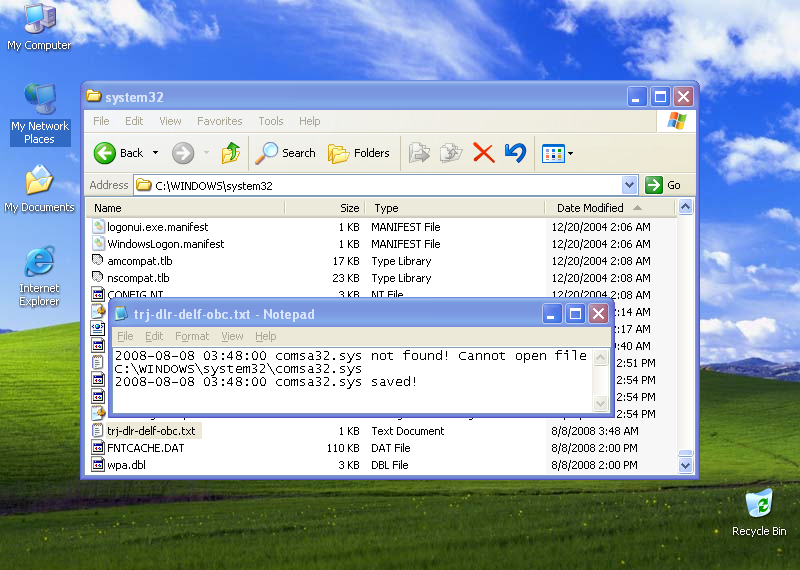The image size is (800, 570).
Task: Click the MANIFEST File type of logonui.exe.manifest
Action: pos(406,227)
